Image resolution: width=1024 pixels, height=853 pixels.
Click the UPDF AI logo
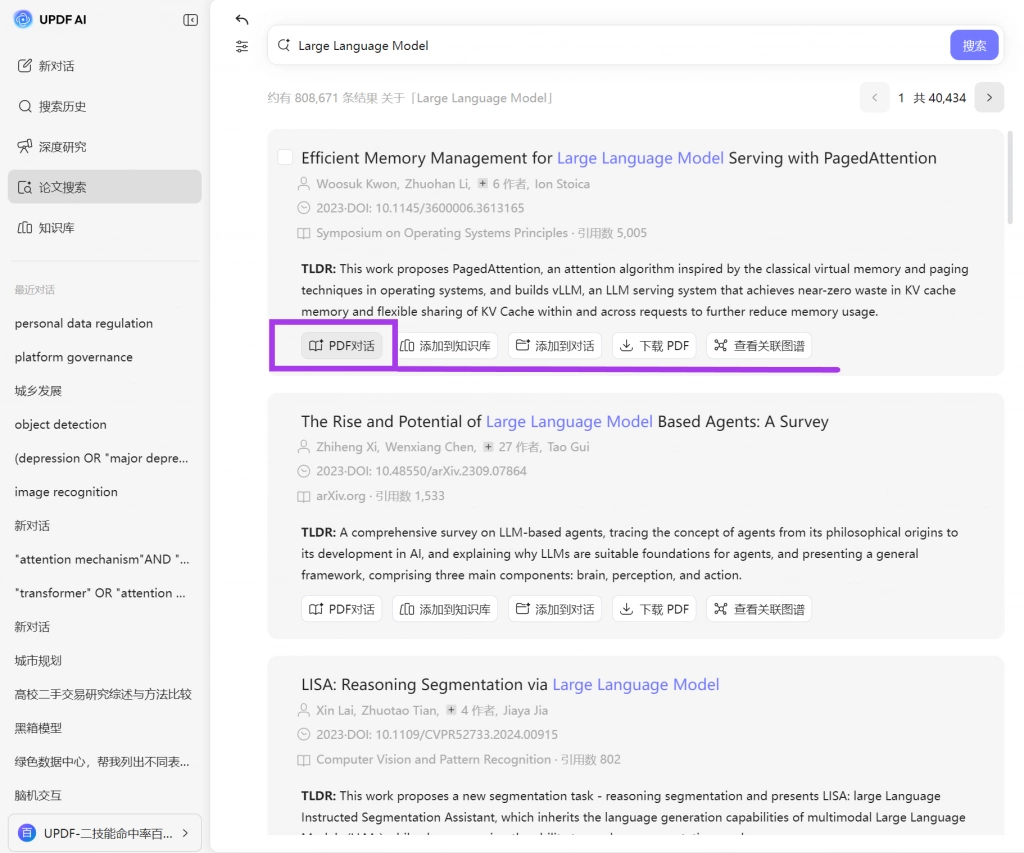[x=23, y=20]
